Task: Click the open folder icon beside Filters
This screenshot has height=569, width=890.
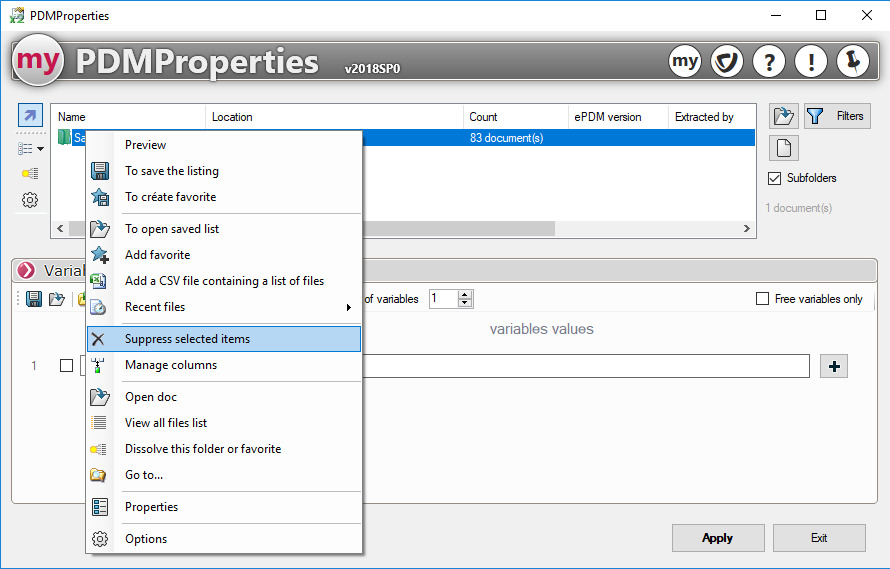Action: pos(783,116)
